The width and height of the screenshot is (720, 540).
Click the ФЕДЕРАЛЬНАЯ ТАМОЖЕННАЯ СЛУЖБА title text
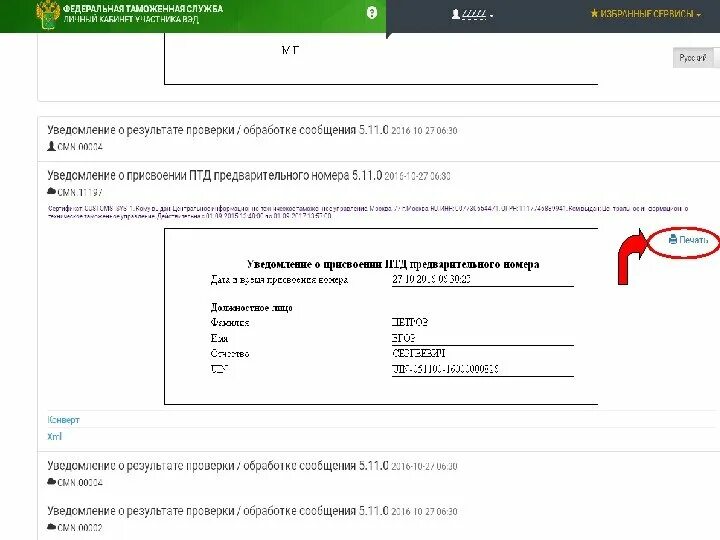click(x=143, y=9)
